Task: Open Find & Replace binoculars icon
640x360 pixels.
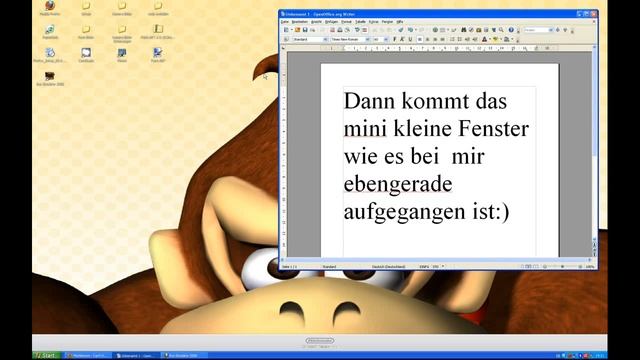Action: pos(464,30)
